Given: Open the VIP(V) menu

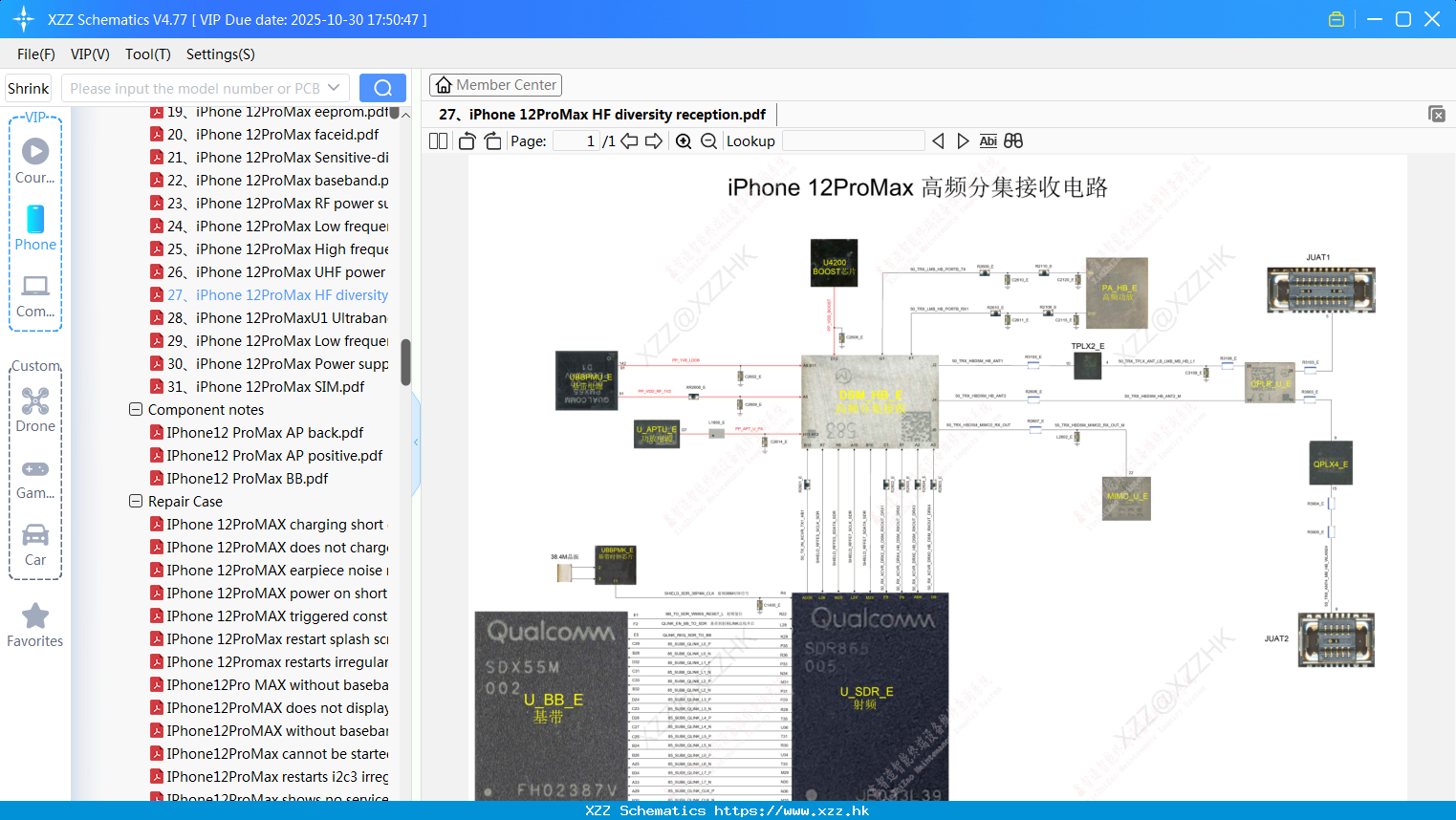Looking at the screenshot, I should [90, 54].
